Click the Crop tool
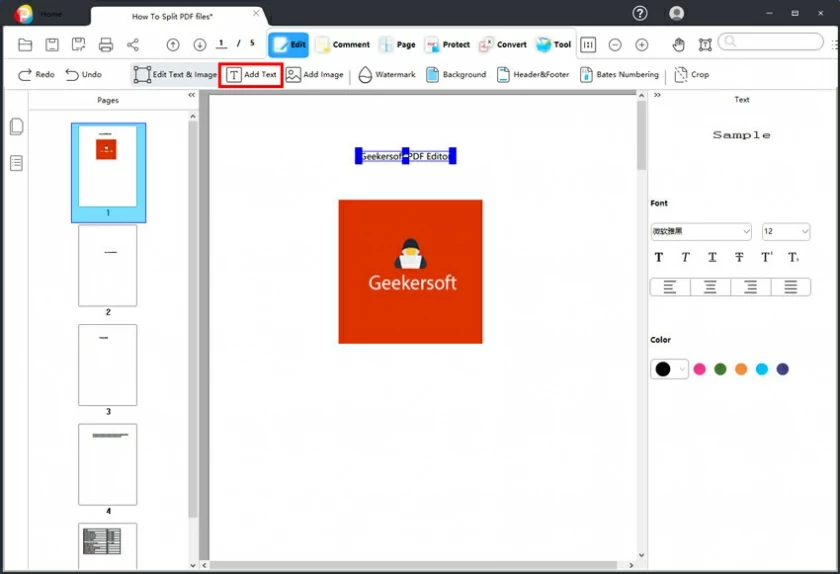The width and height of the screenshot is (840, 574). [x=692, y=75]
